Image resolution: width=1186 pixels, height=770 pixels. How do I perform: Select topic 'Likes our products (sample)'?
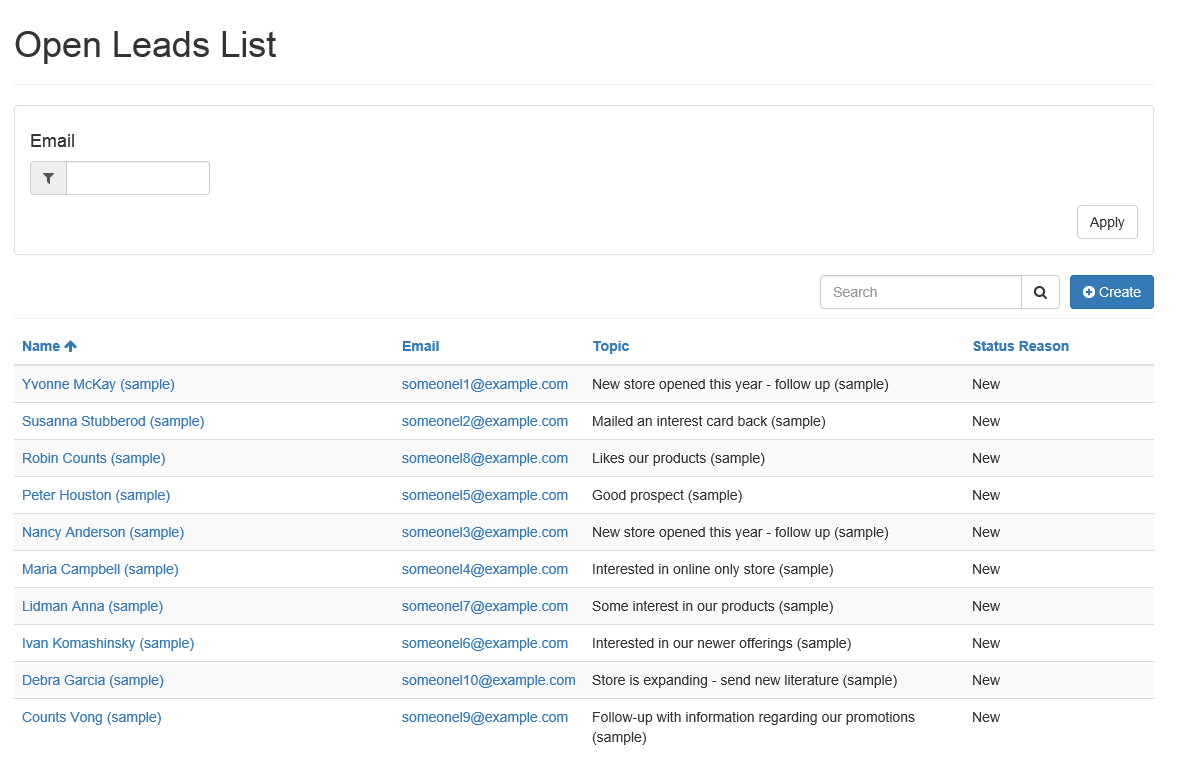click(678, 458)
